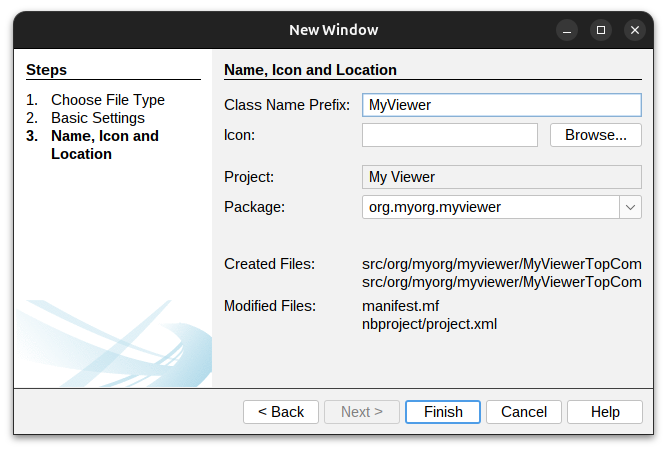Click the Class Name Prefix text field
667x451 pixels.
501,105
